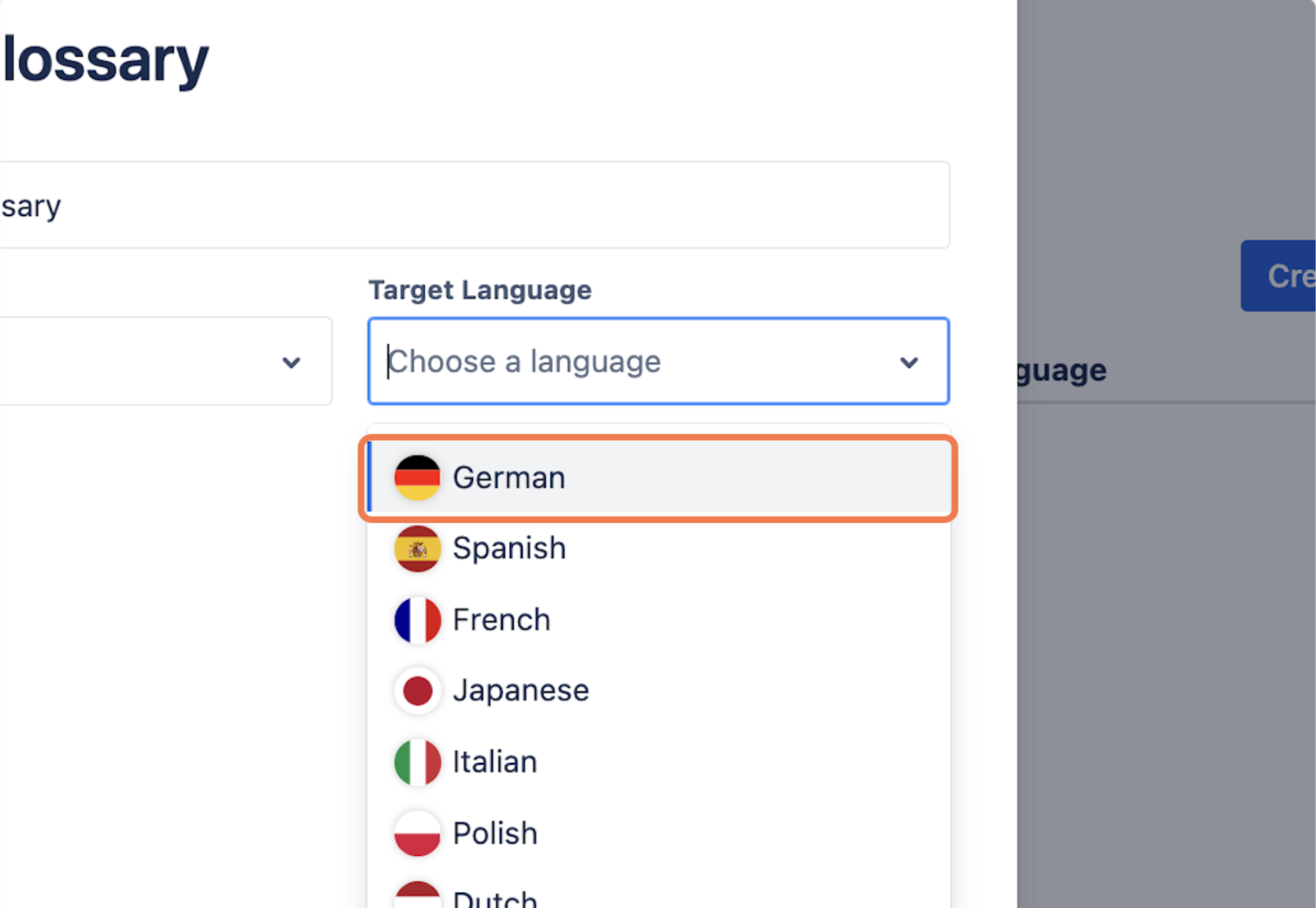Click the Italian flag icon

coord(417,762)
